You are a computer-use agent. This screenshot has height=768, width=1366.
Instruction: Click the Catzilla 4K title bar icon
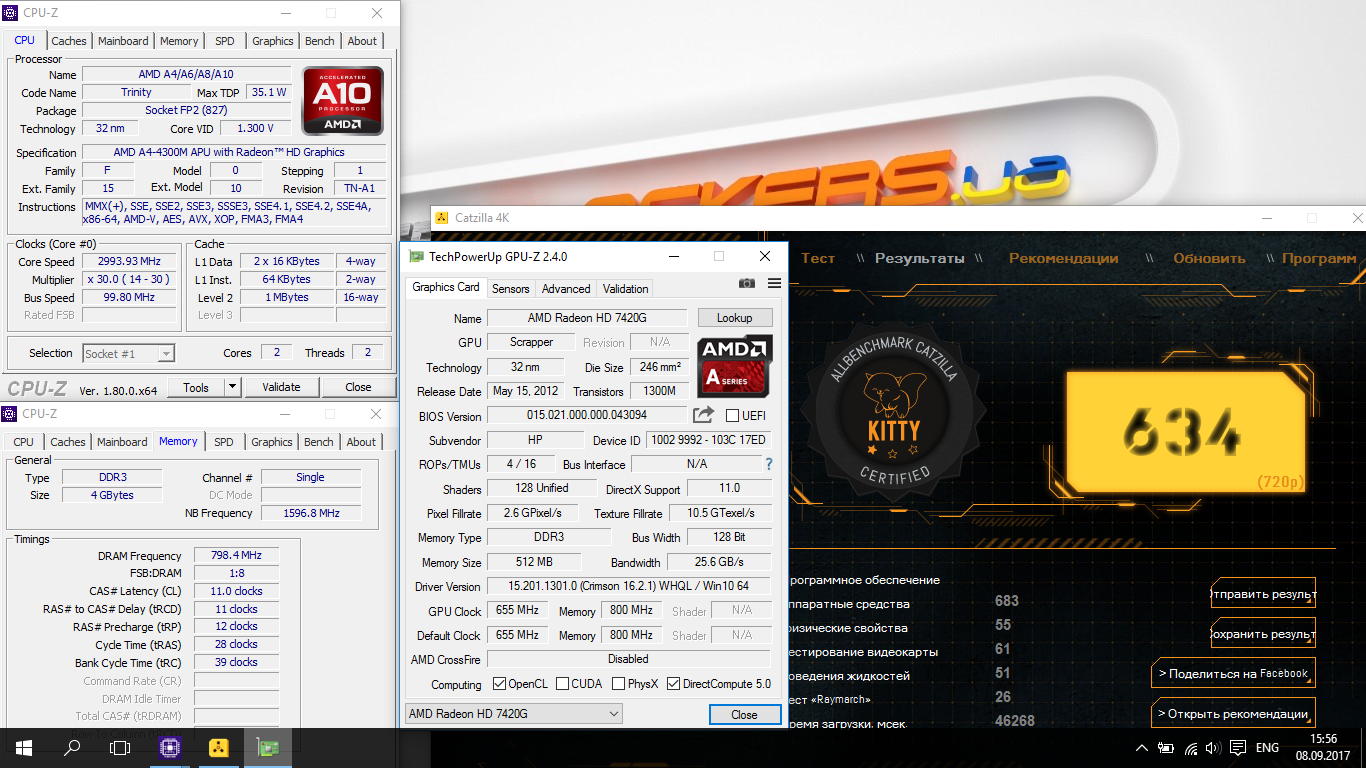[x=442, y=217]
